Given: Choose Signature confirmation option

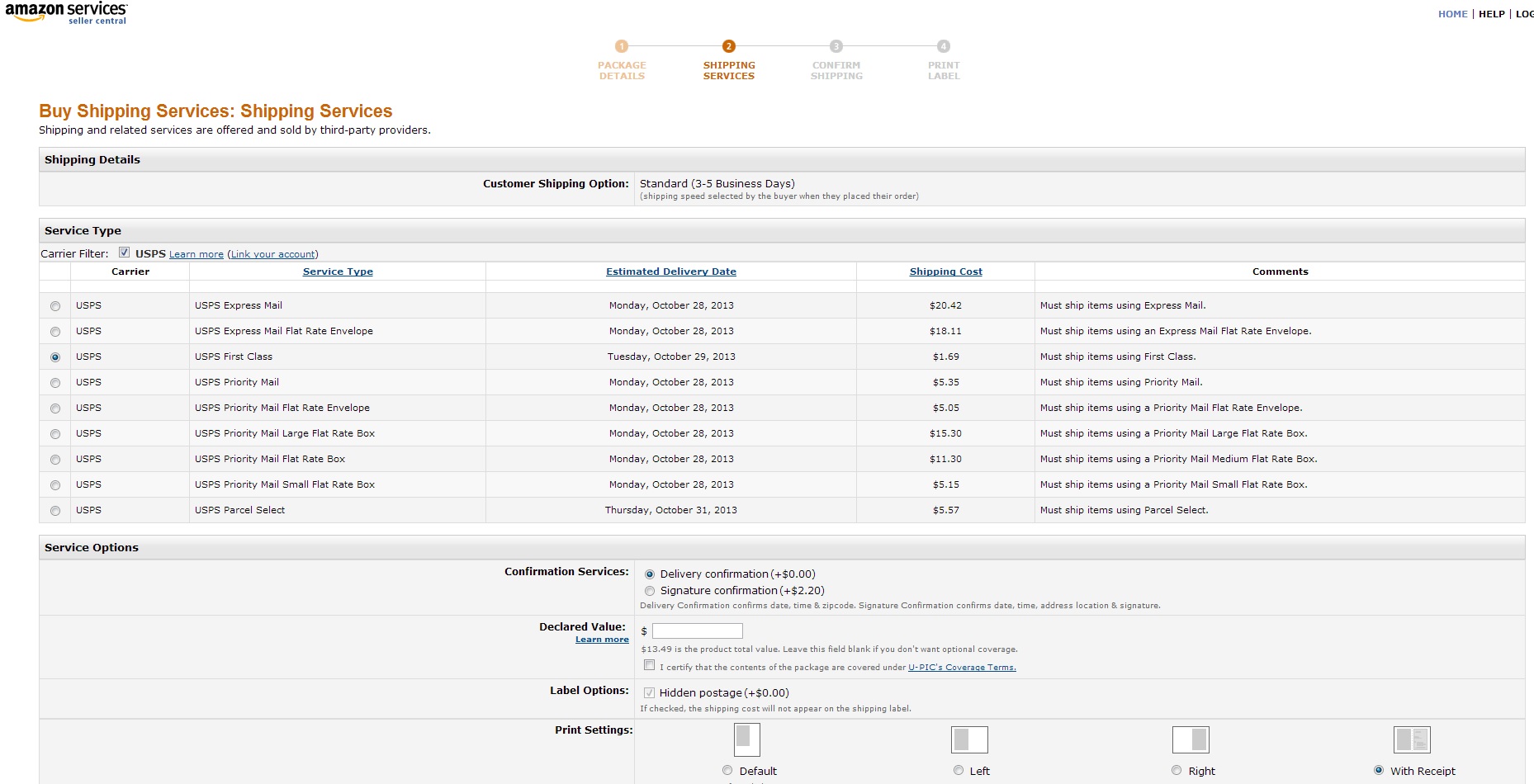Looking at the screenshot, I should tap(650, 591).
